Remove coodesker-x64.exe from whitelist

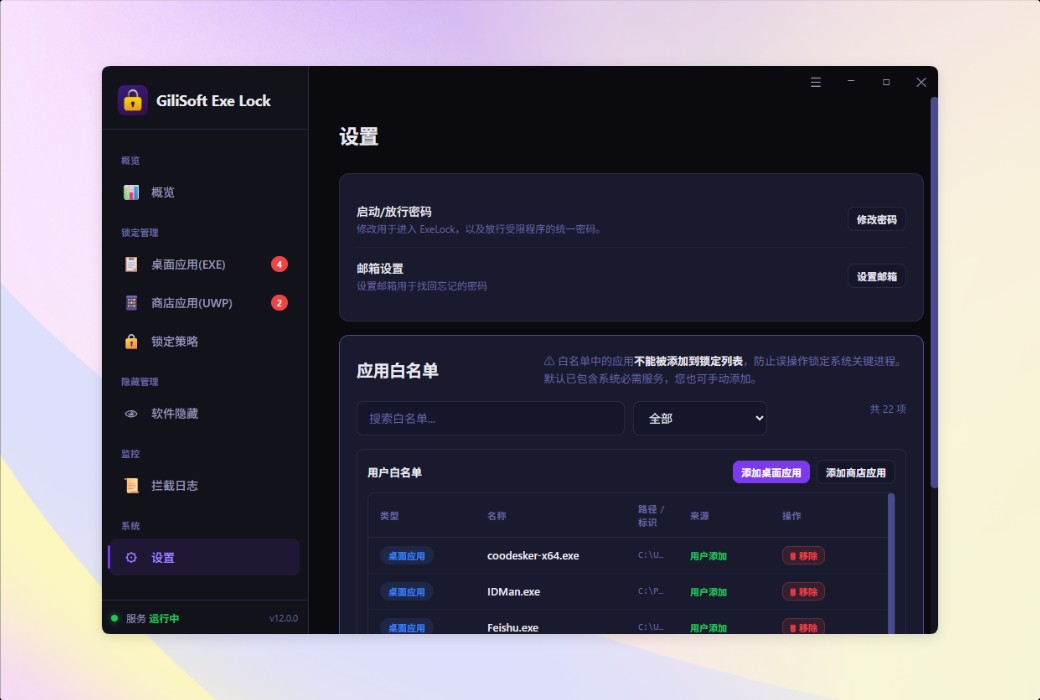tap(803, 556)
